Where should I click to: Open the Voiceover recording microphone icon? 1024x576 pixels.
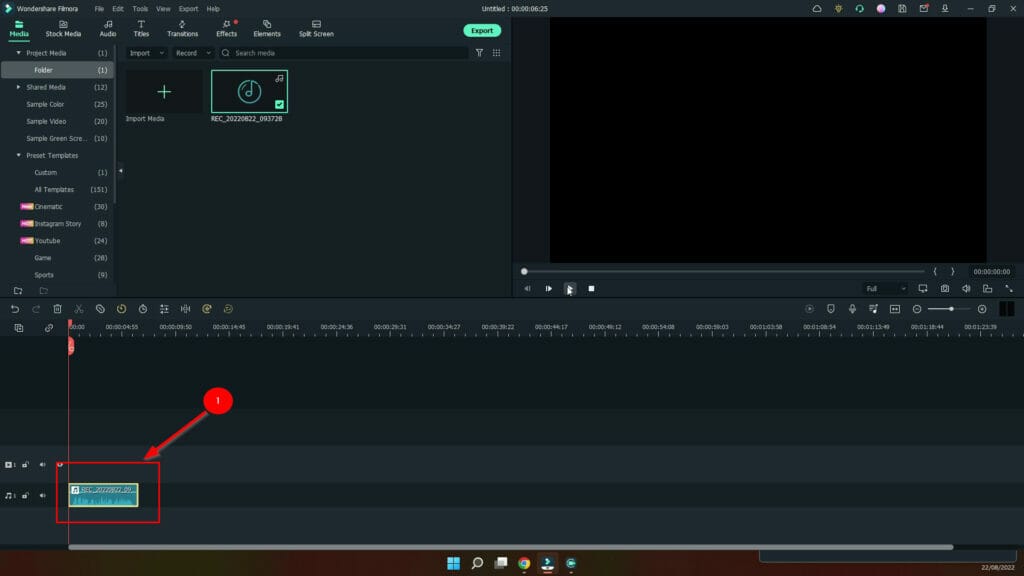pos(852,309)
